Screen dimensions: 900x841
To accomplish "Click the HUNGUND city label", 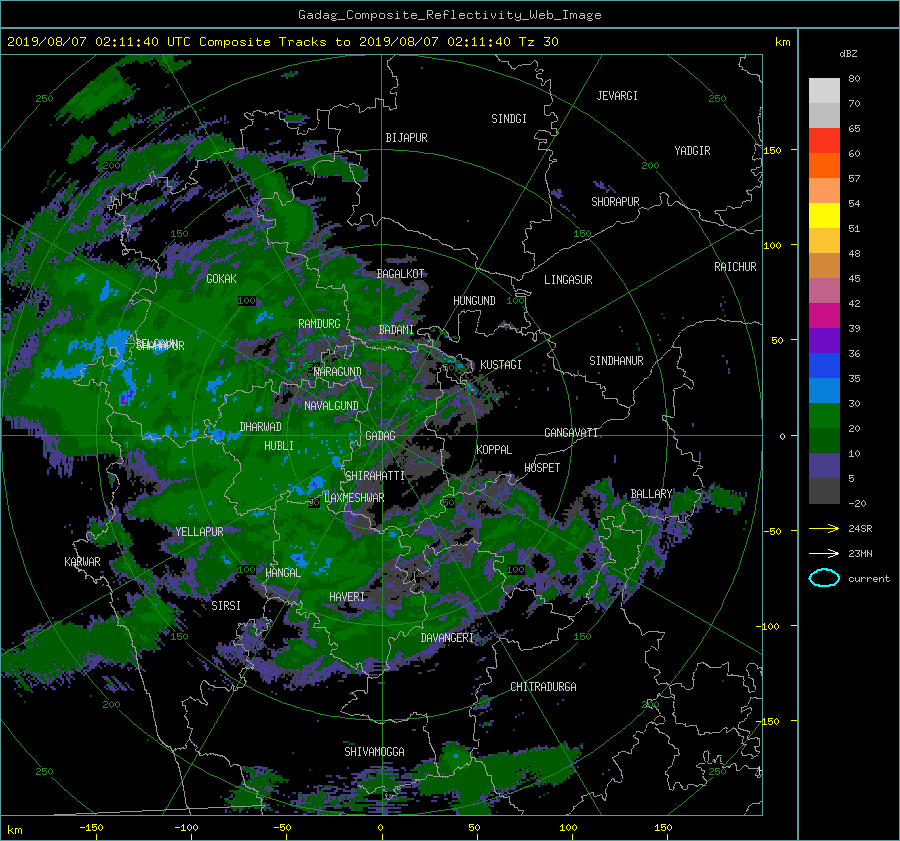I will (x=474, y=301).
